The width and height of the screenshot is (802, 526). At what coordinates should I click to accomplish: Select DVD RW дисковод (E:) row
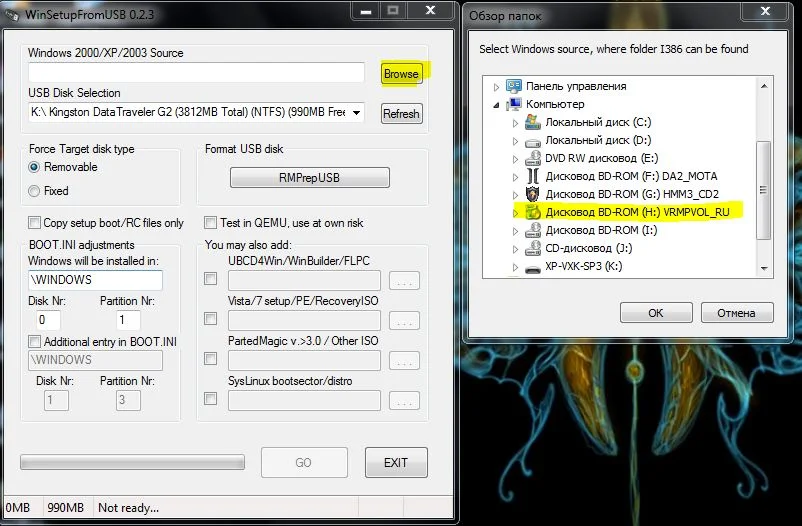click(602, 158)
